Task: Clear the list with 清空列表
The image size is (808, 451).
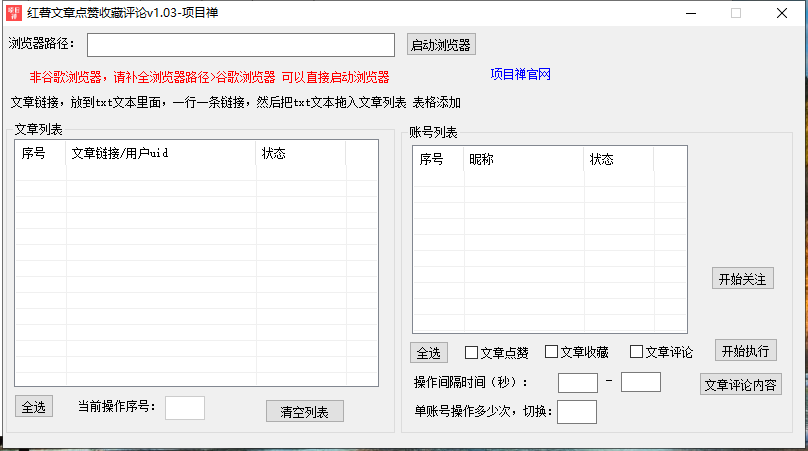Action: coord(305,411)
